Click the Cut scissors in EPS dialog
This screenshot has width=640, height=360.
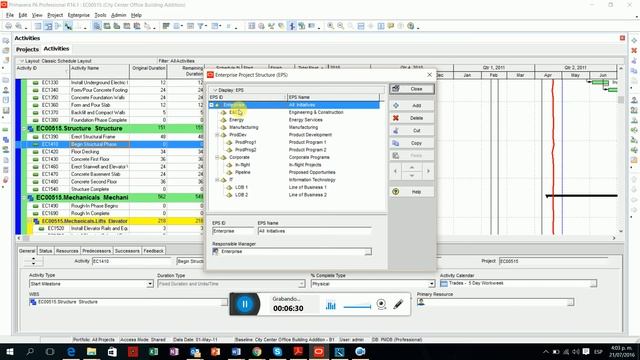click(396, 131)
